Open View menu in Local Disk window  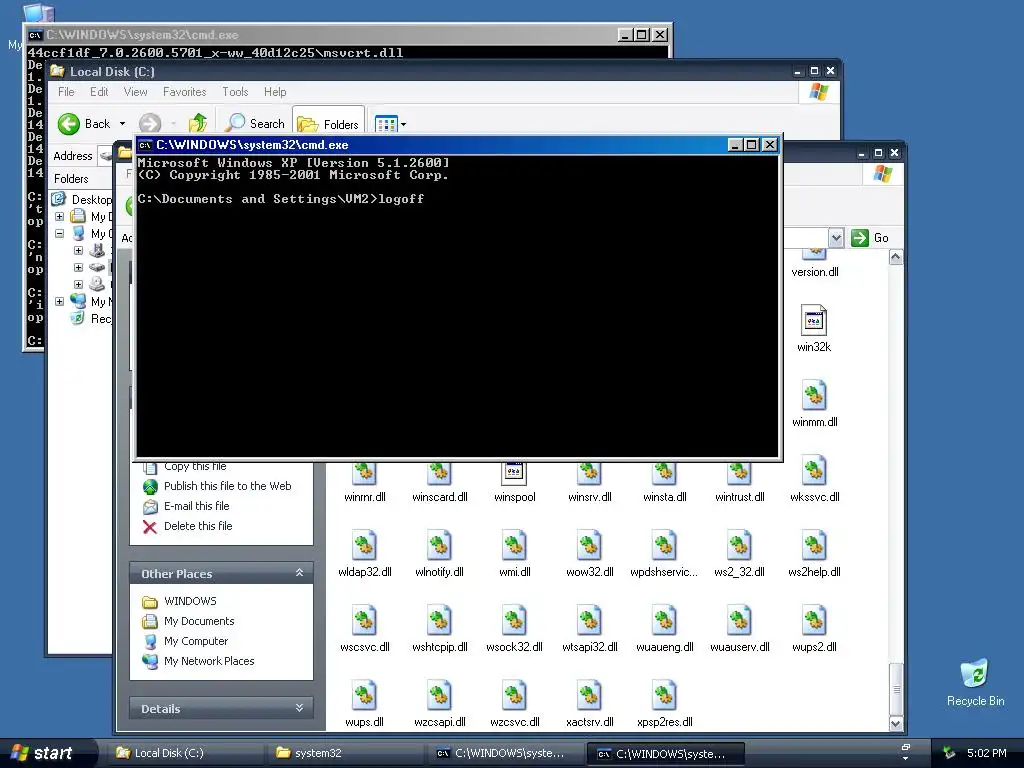[135, 92]
